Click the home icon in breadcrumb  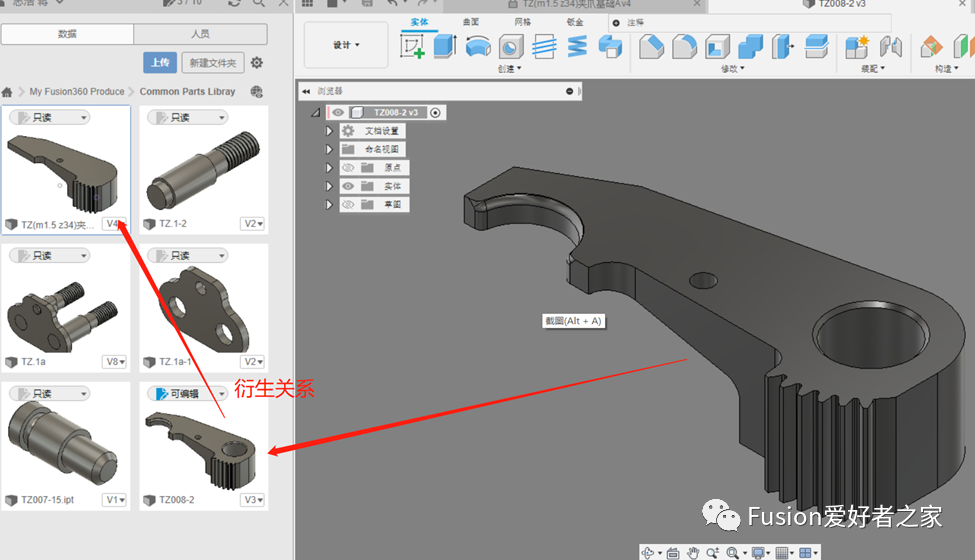pyautogui.click(x=8, y=92)
